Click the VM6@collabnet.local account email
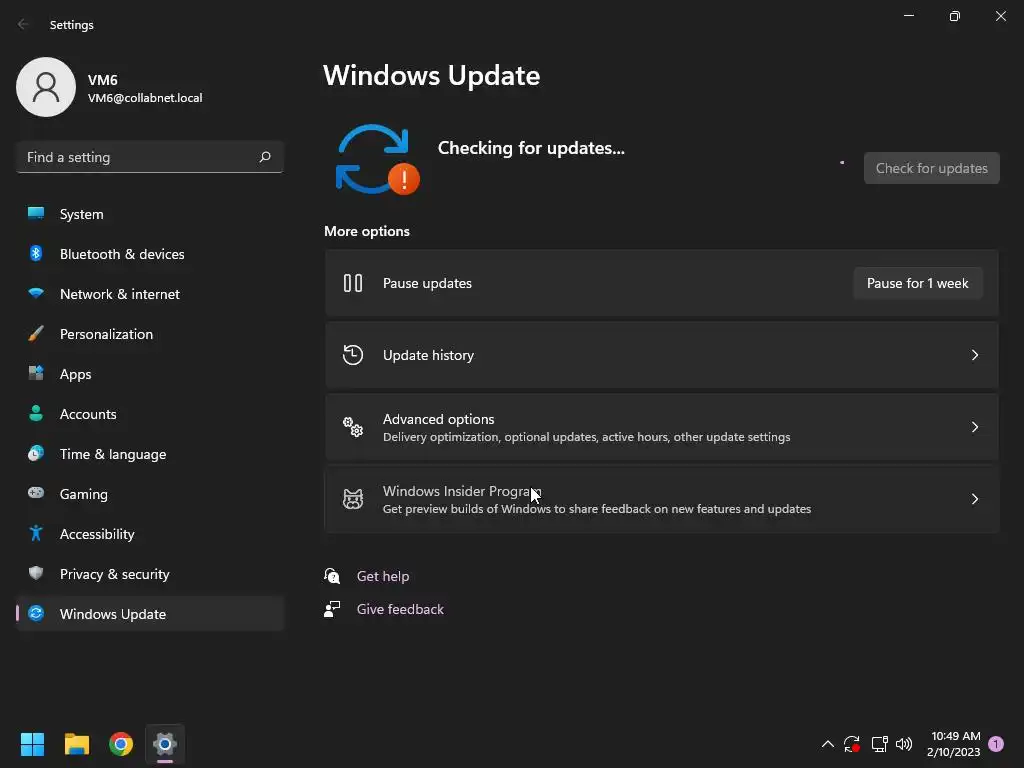Viewport: 1024px width, 768px height. (145, 98)
